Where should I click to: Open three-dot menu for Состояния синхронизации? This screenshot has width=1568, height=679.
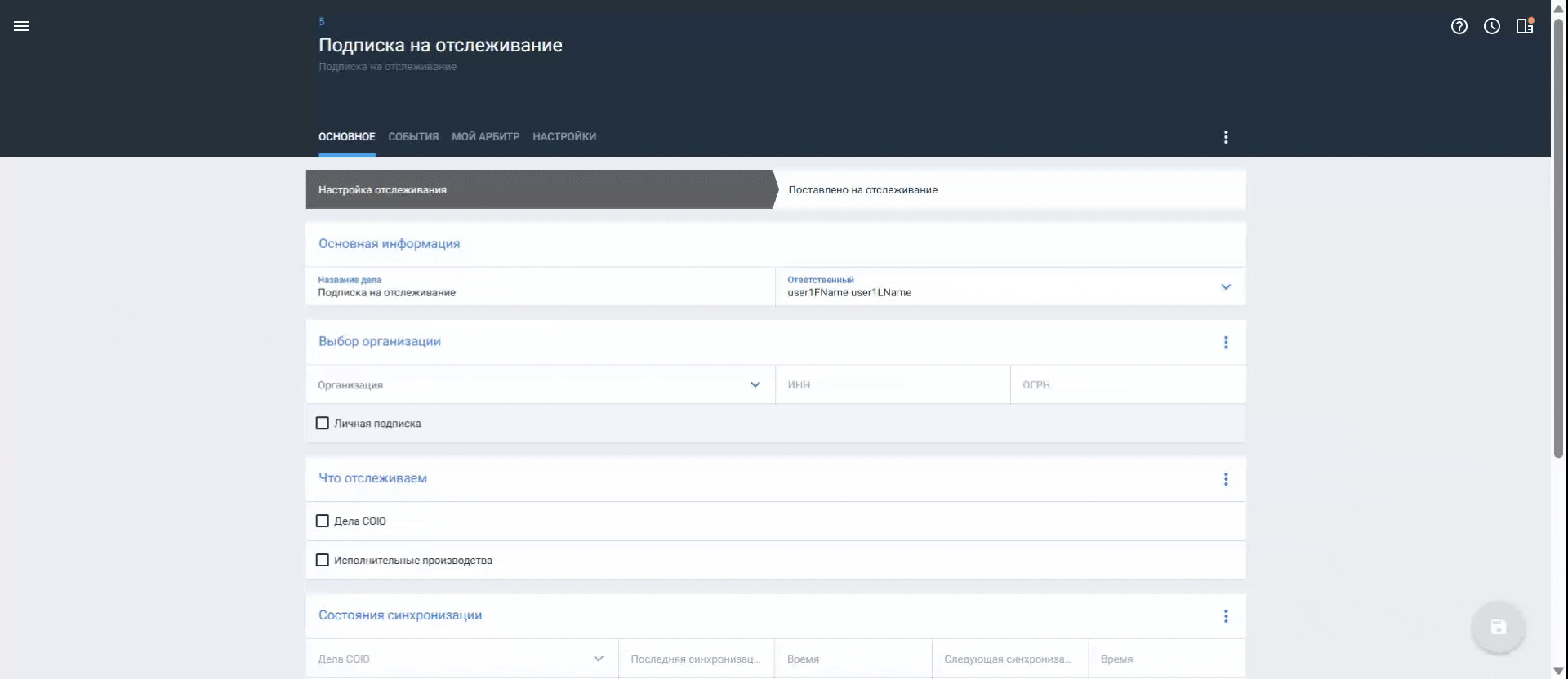point(1225,616)
